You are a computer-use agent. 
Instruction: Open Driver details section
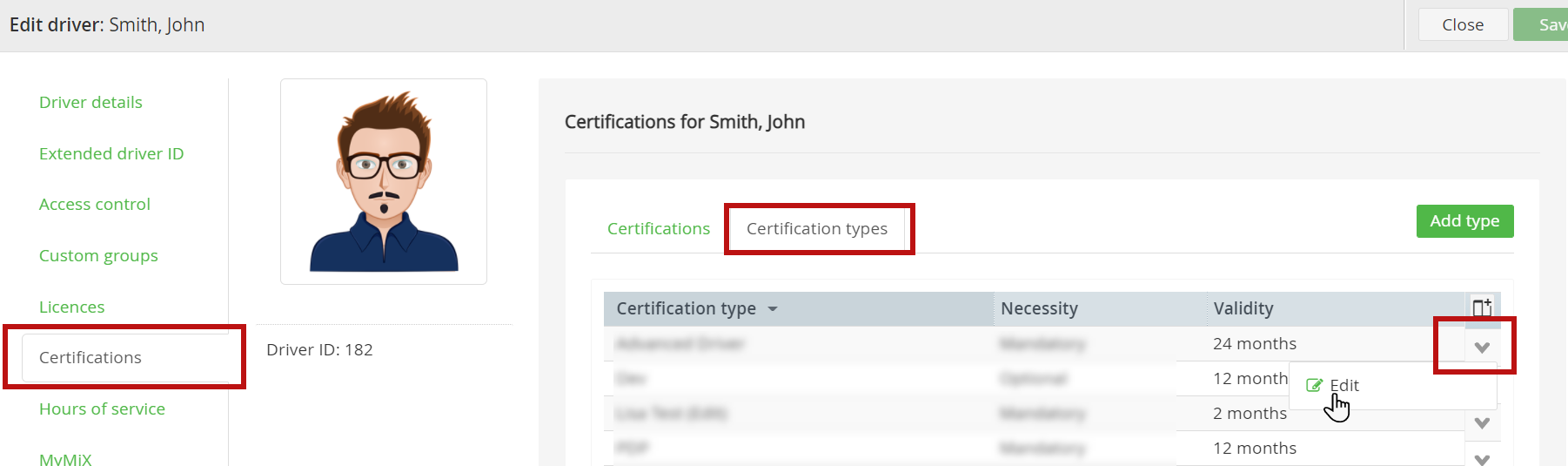90,102
